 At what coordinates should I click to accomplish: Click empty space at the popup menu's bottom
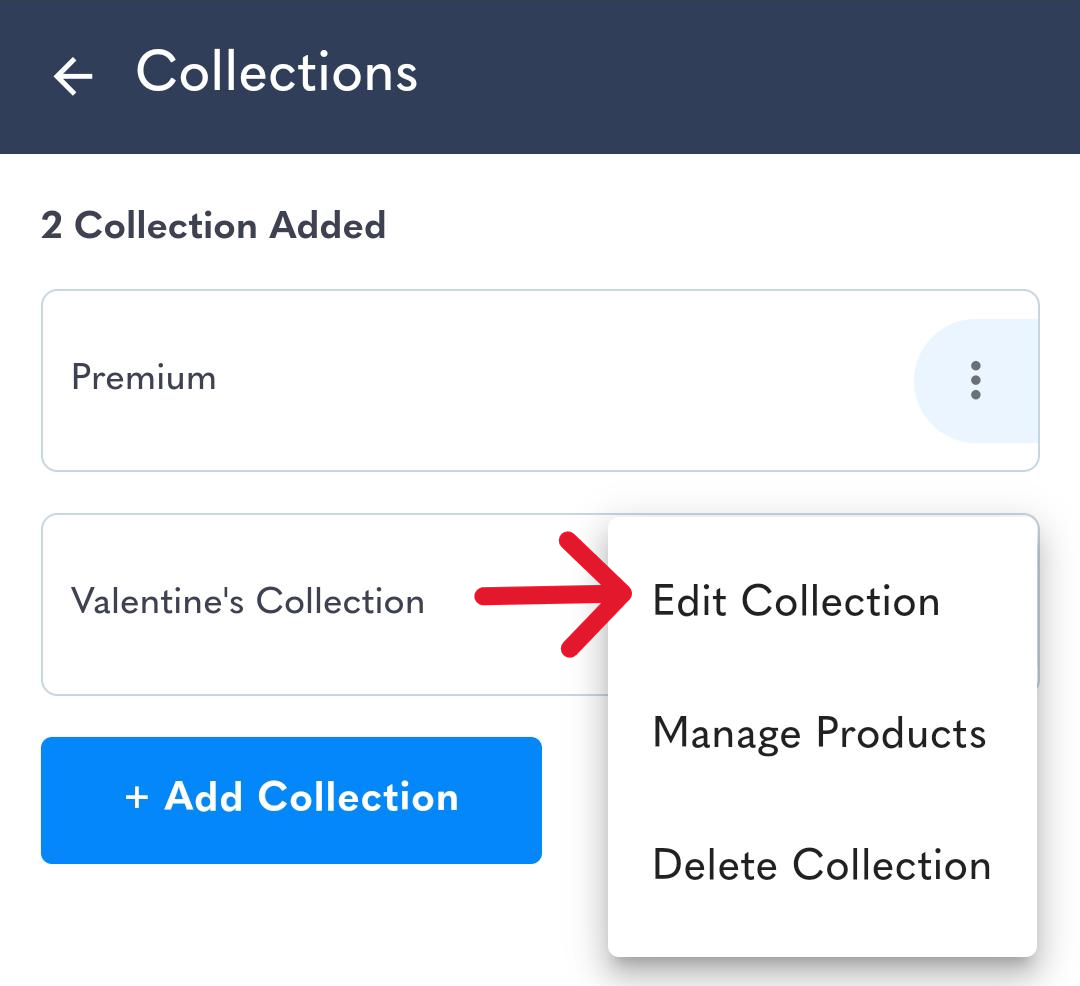[x=822, y=926]
